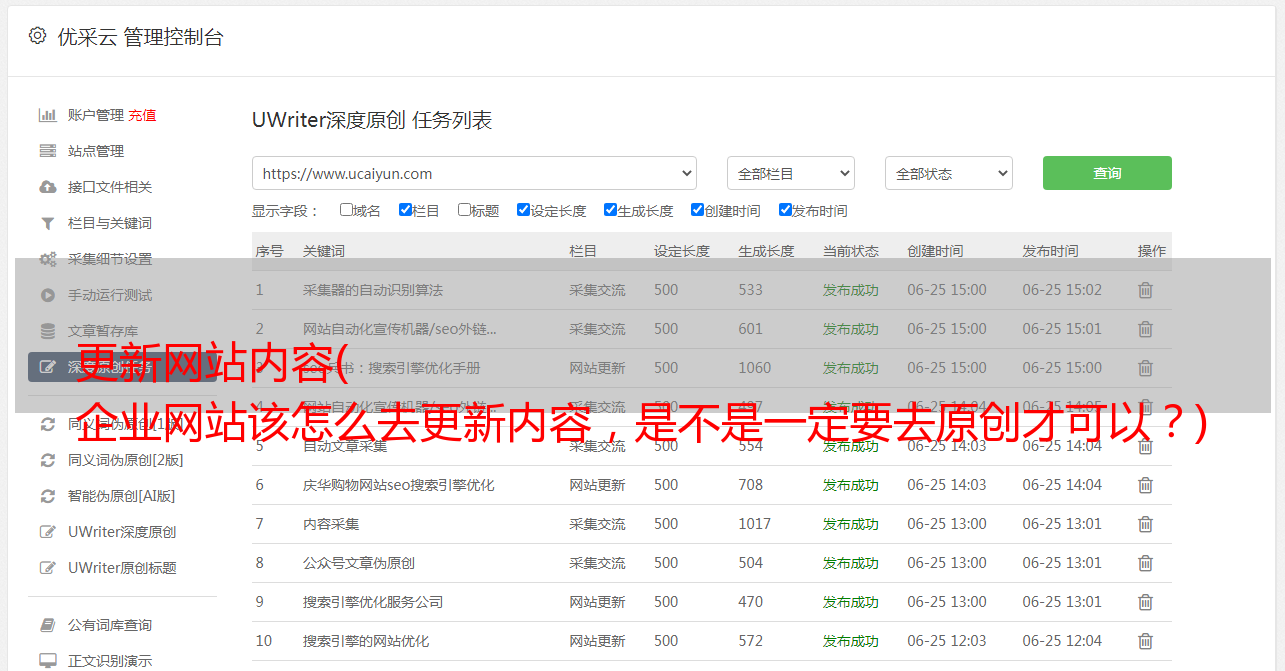Toggle the 域名 display field checkbox
Screen dimensions: 1285x671
(x=346, y=210)
